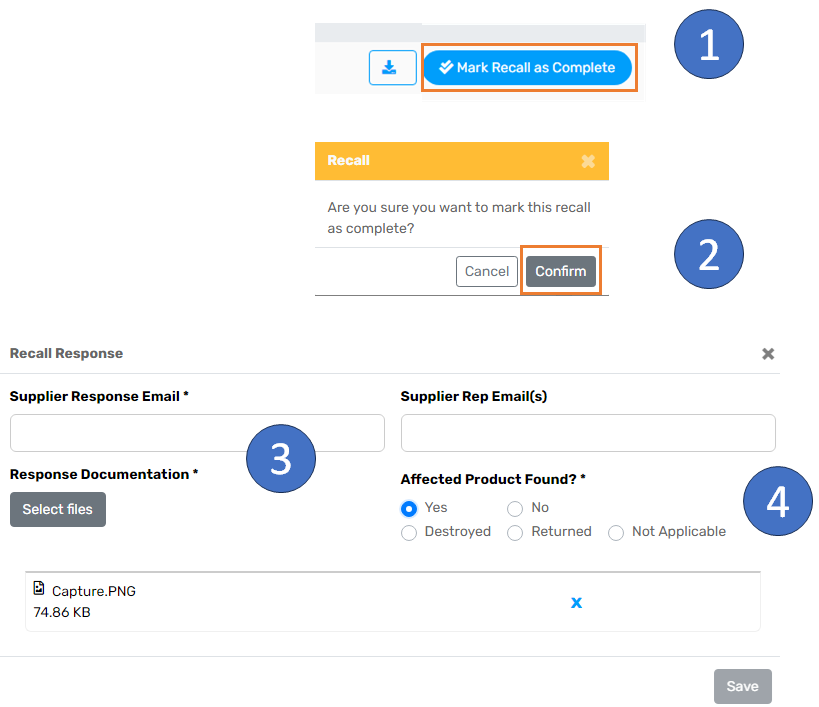Select Yes for Affected Product Found
Image resolution: width=819 pixels, height=707 pixels.
click(408, 508)
